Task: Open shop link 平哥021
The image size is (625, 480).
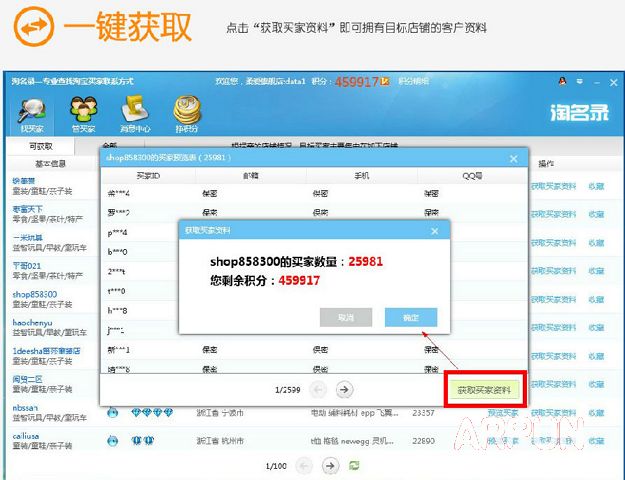Action: 27,266
